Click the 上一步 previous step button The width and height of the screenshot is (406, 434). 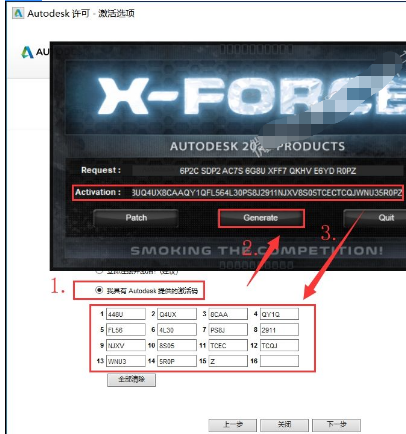click(x=233, y=425)
